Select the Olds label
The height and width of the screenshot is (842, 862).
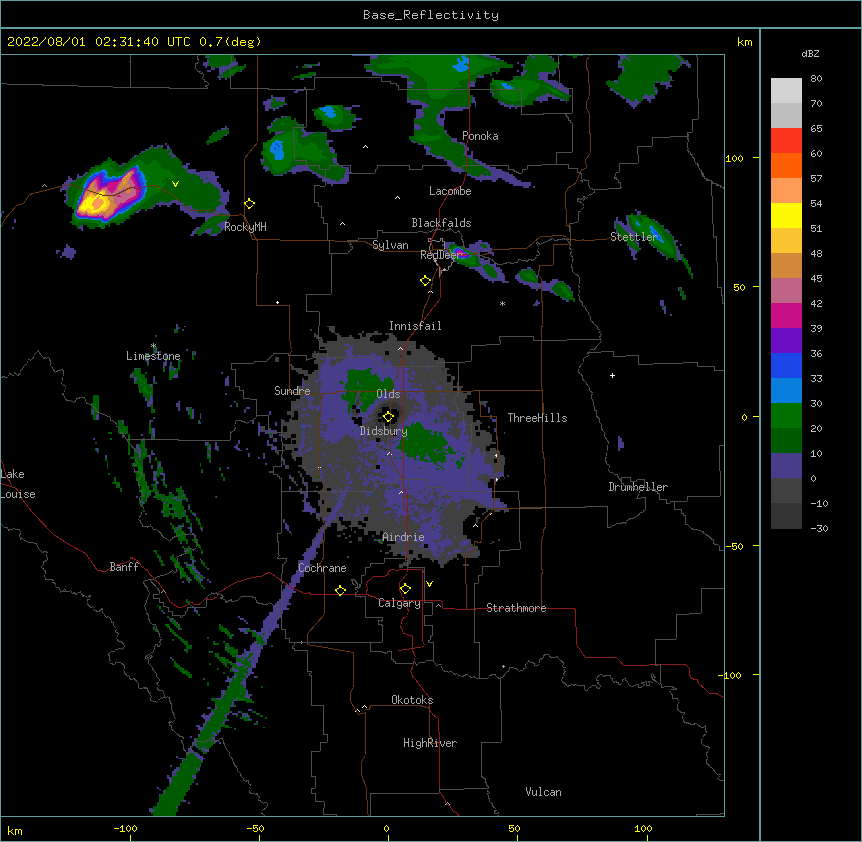388,394
